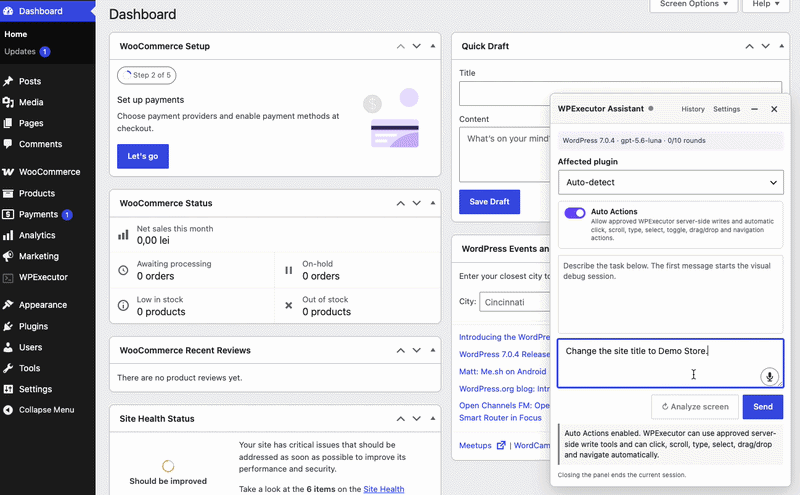The height and width of the screenshot is (495, 800).
Task: Click the Settings sliders icon in sidebar
Action: (x=8, y=389)
